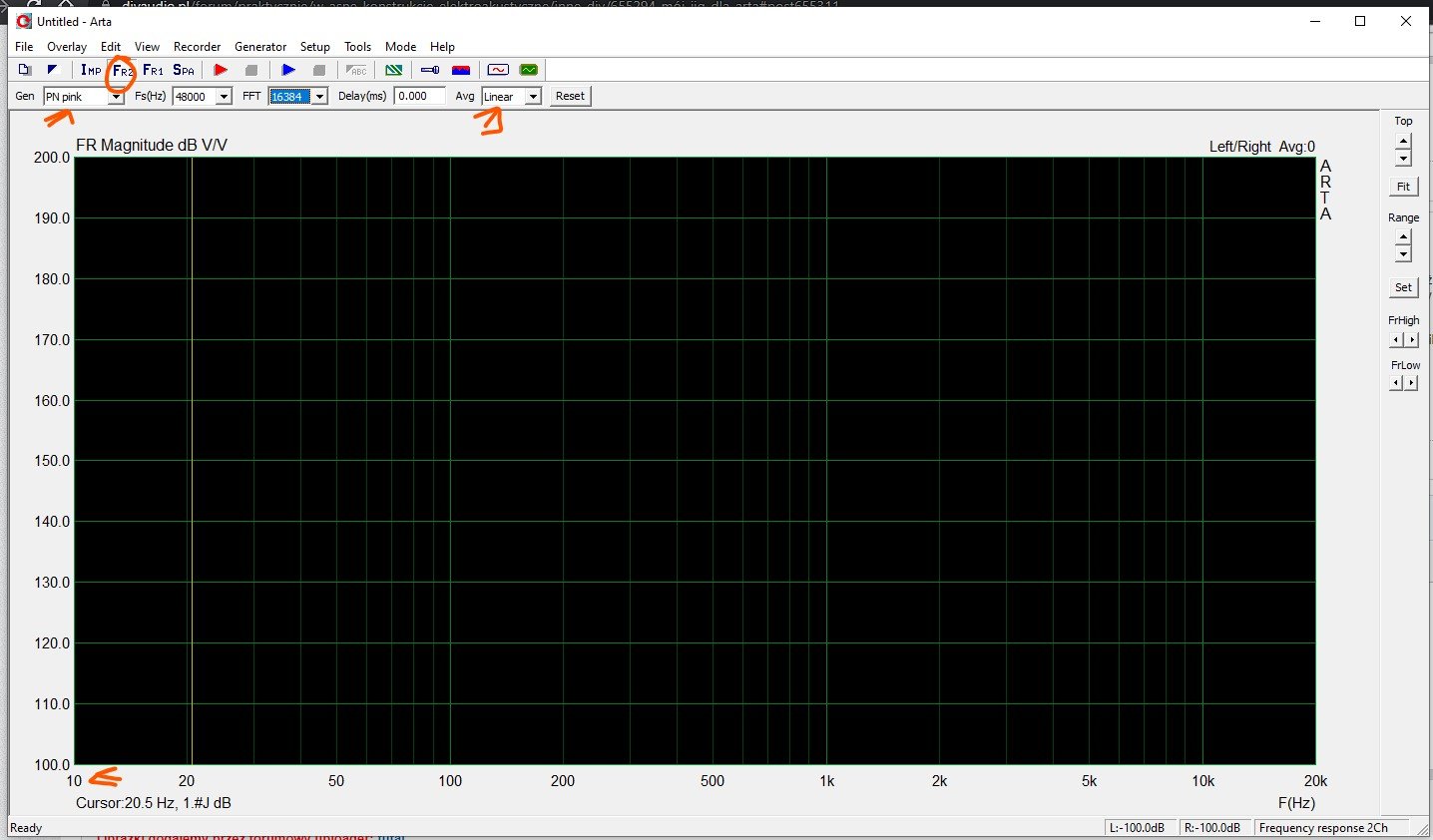This screenshot has height=840, width=1433.
Task: Click the Fit button
Action: click(1403, 187)
